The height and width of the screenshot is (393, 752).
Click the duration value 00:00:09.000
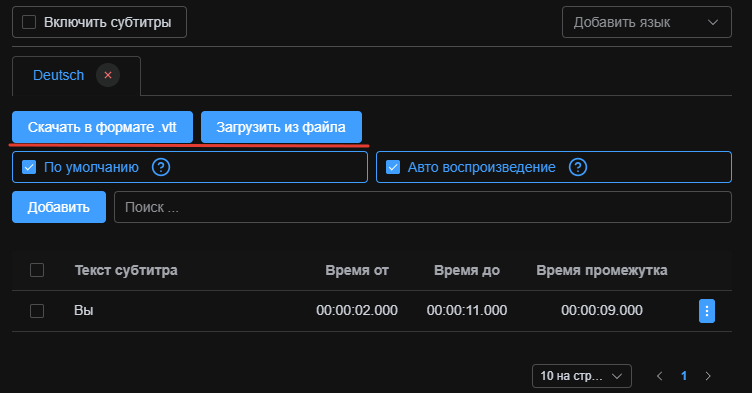[x=602, y=310]
